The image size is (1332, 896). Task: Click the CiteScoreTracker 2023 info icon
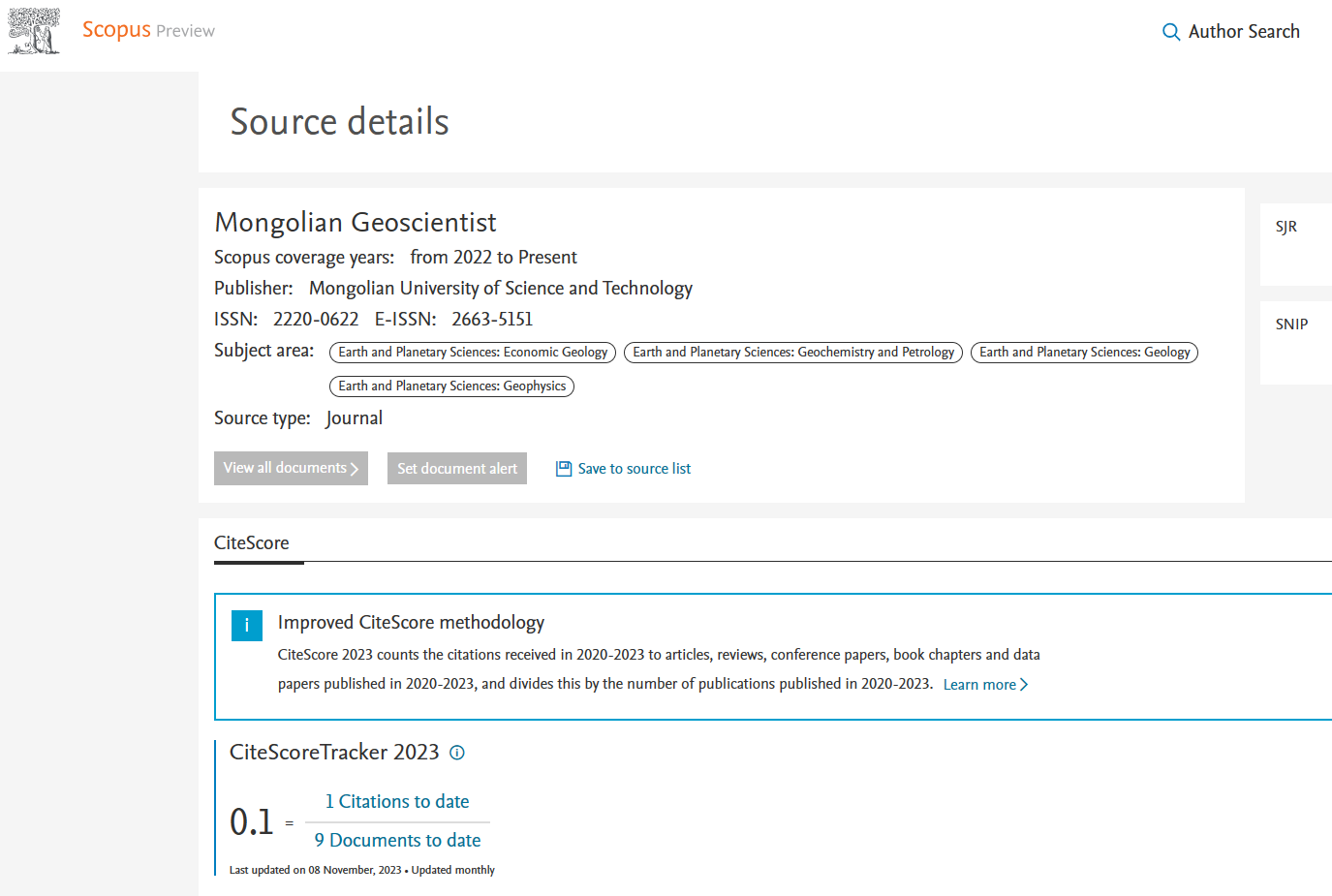tap(457, 753)
